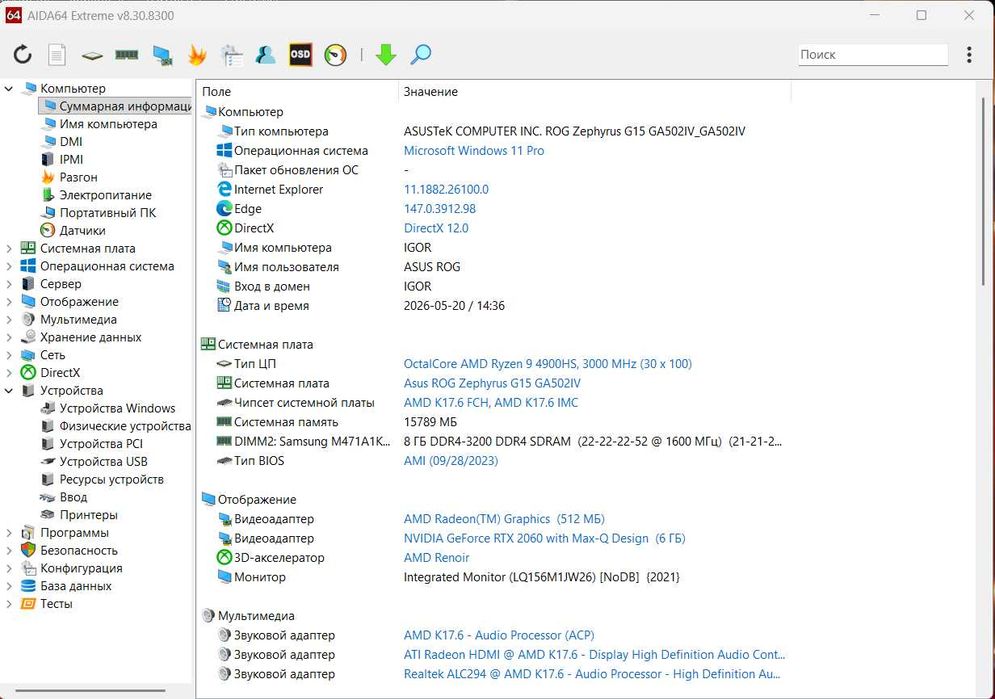
Task: Click the magnifier search icon
Action: (420, 55)
